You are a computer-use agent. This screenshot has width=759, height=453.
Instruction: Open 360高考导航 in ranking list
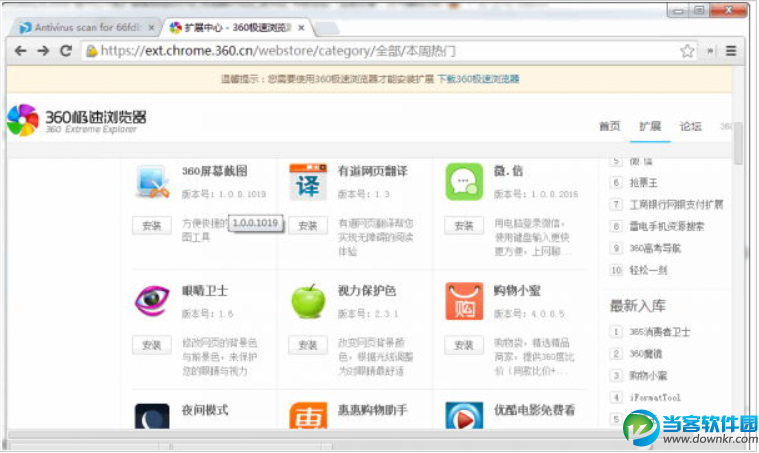tap(655, 248)
